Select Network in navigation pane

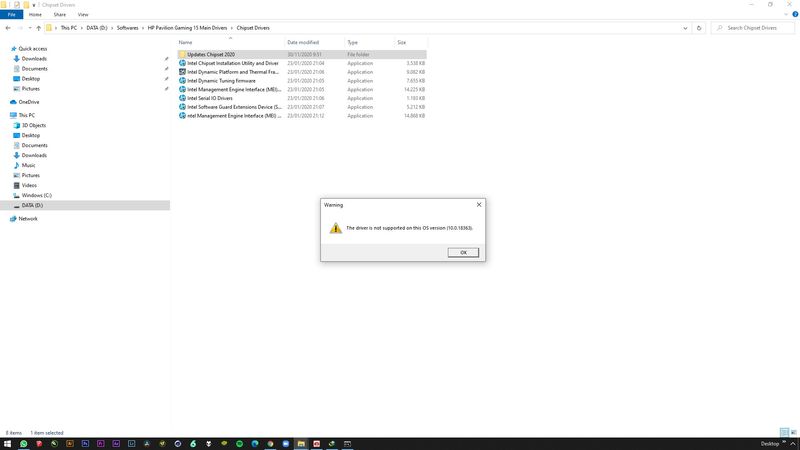coord(28,219)
